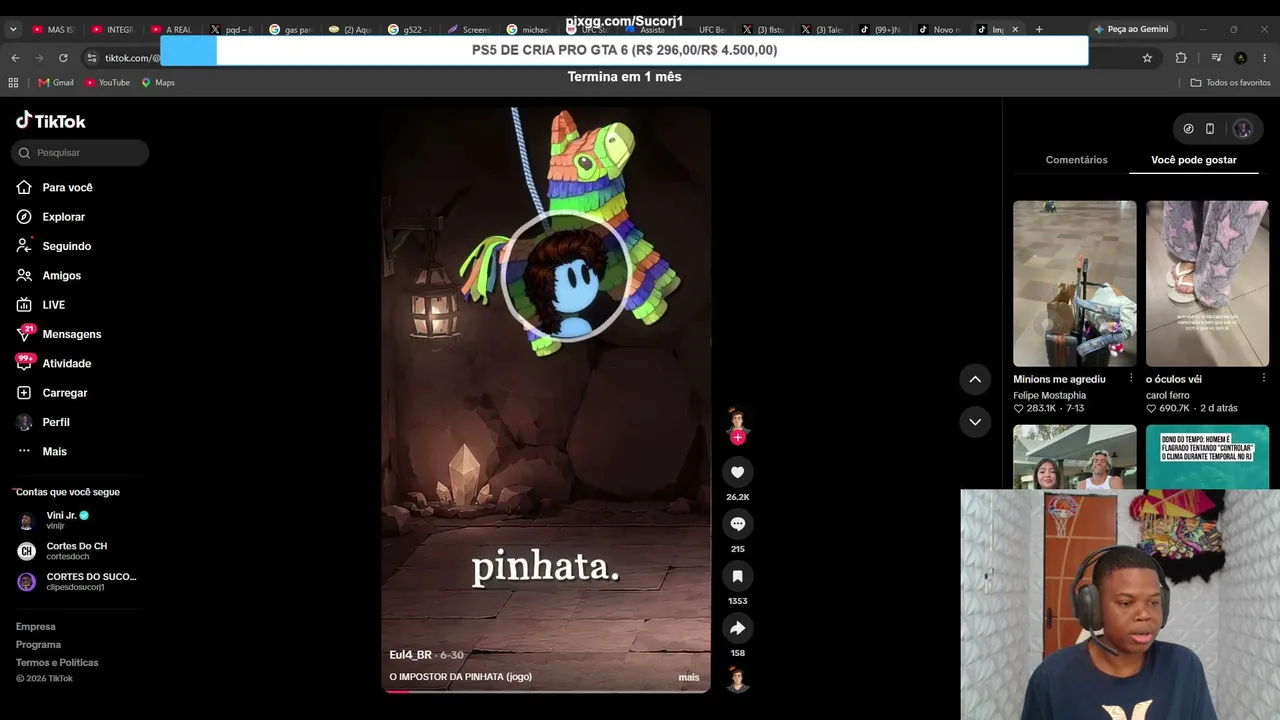Click the Peça ao Gemini button
This screenshot has height=720, width=1280.
tap(1130, 30)
